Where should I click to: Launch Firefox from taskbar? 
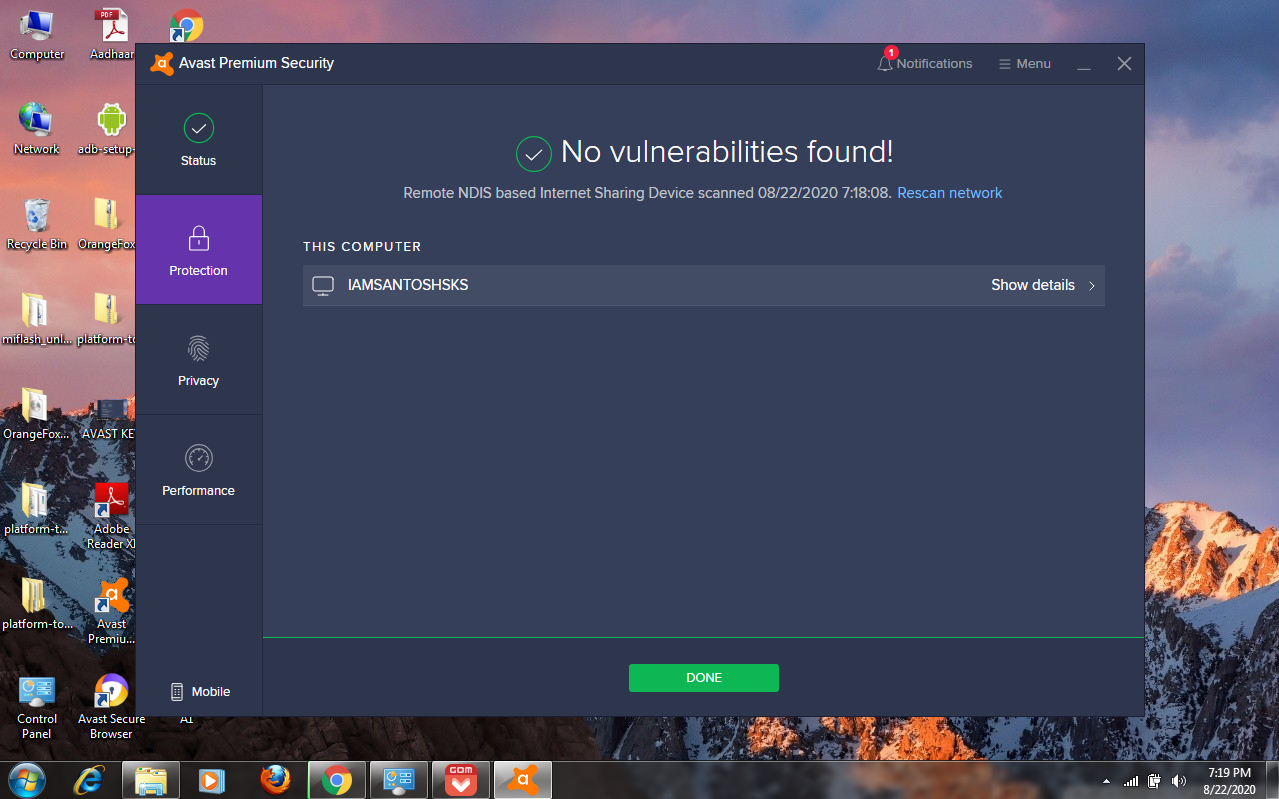pos(275,780)
